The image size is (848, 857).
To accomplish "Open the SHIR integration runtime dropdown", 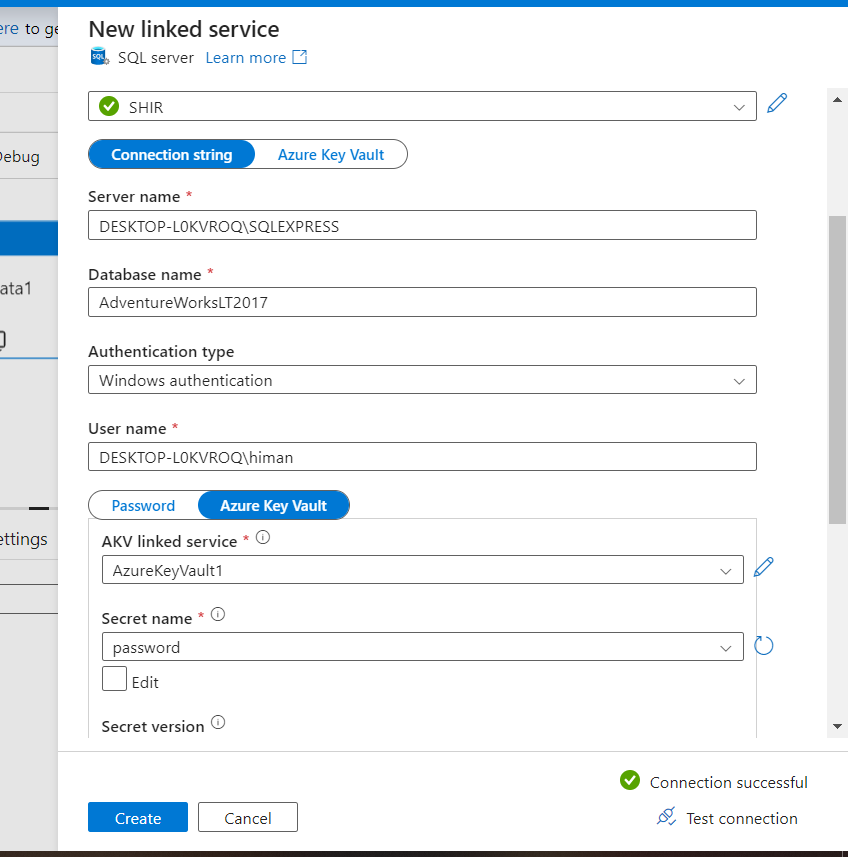I will [422, 106].
